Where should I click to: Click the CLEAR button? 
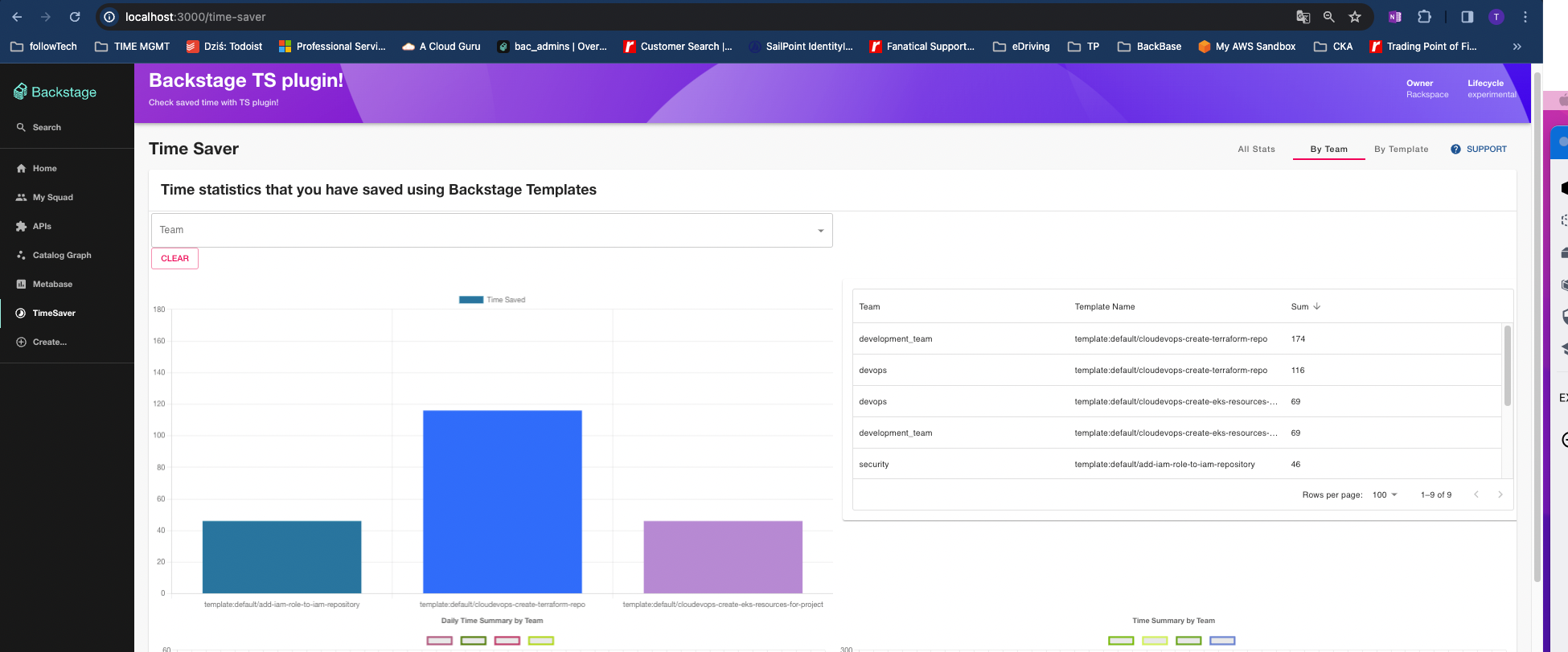pos(174,258)
